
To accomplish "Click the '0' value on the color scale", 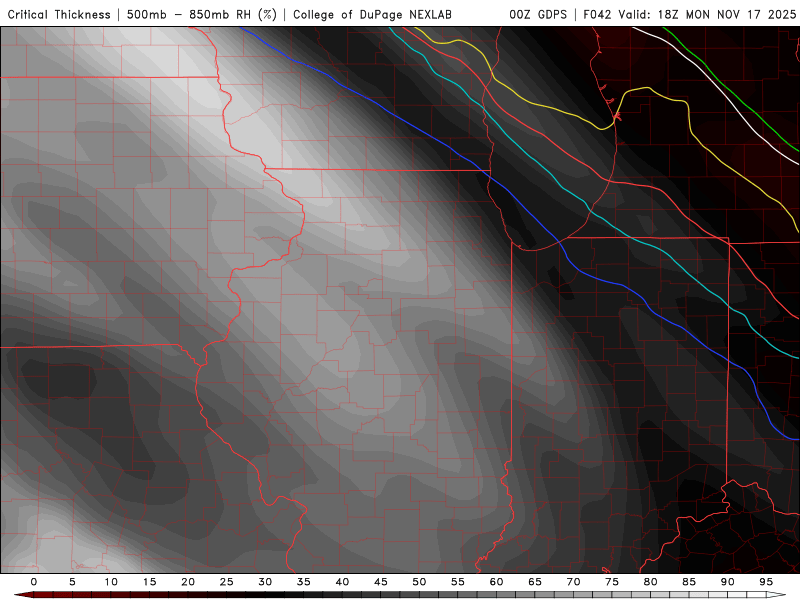I will click(34, 582).
